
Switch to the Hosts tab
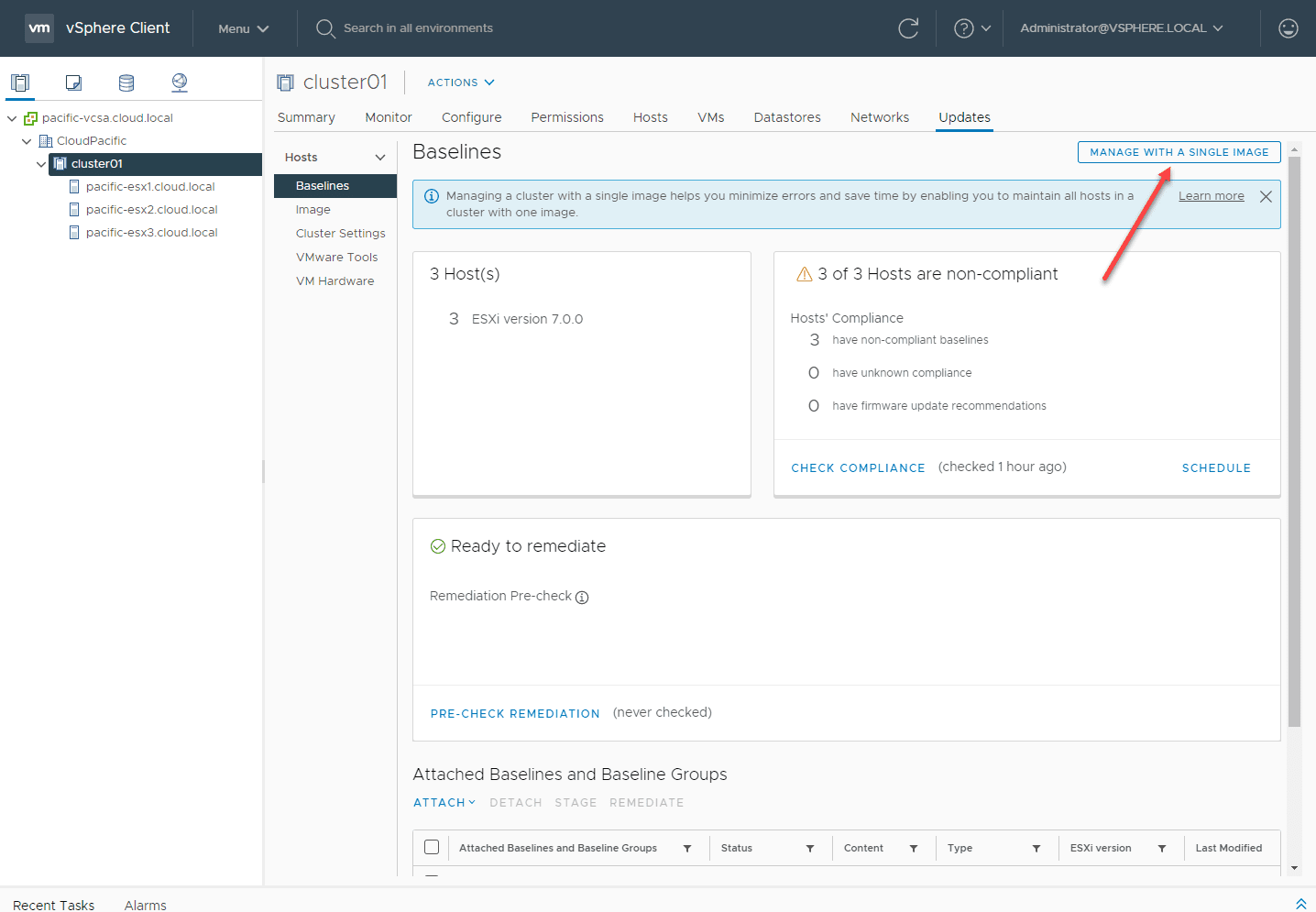(x=651, y=117)
